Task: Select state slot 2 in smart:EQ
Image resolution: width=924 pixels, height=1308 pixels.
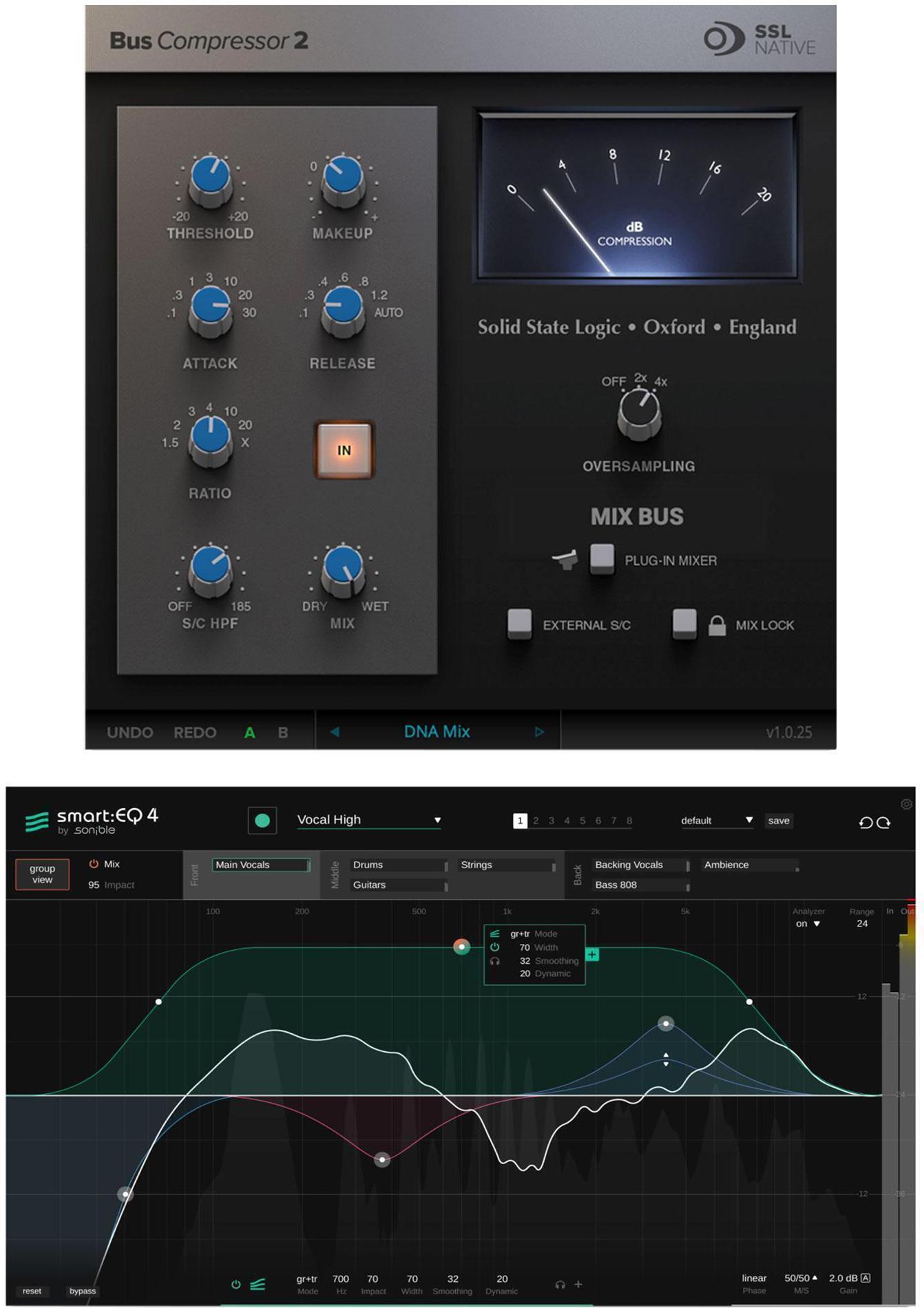Action: (x=536, y=821)
